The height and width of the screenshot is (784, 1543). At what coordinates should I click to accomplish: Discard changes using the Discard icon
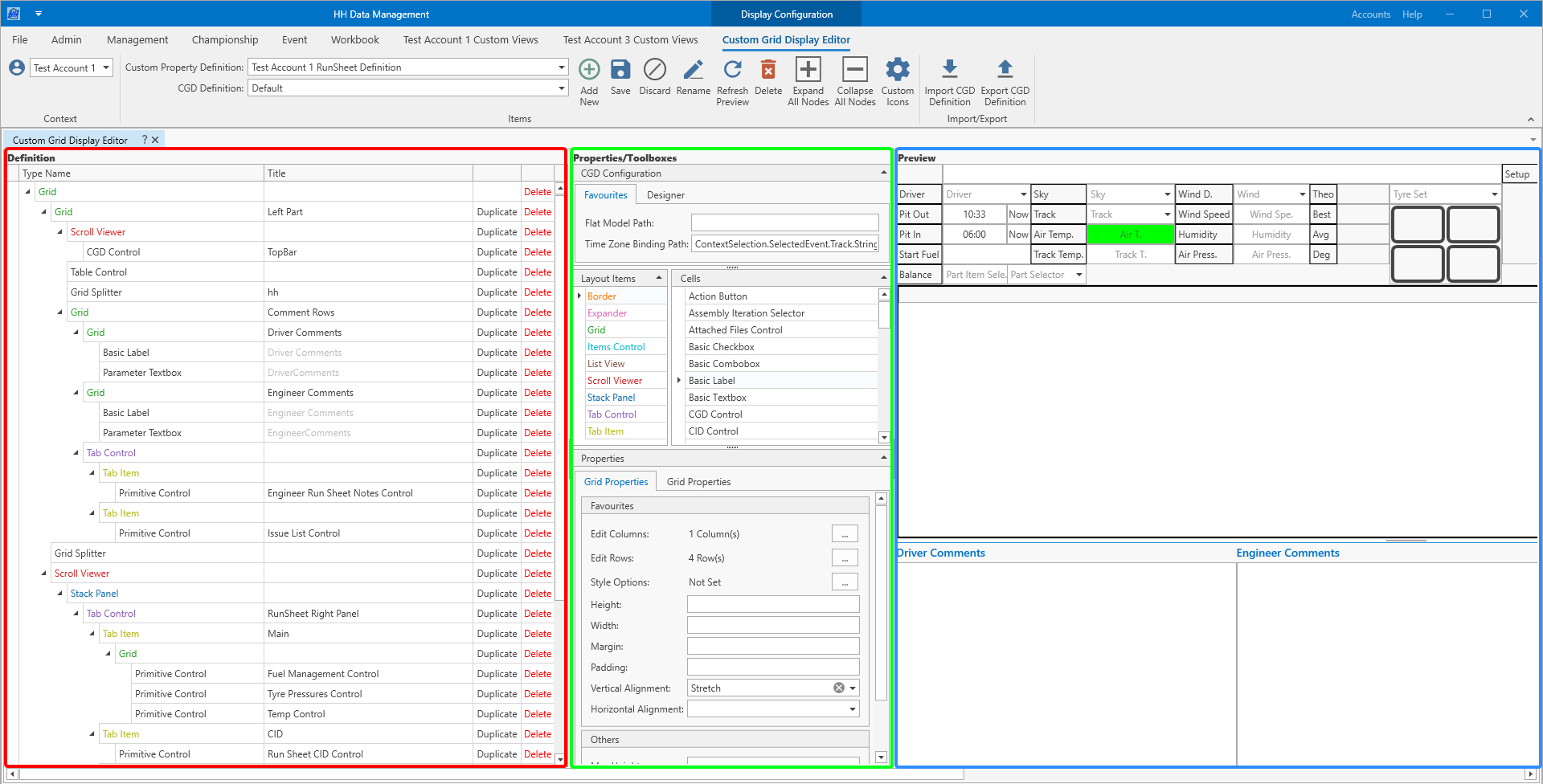coord(654,71)
